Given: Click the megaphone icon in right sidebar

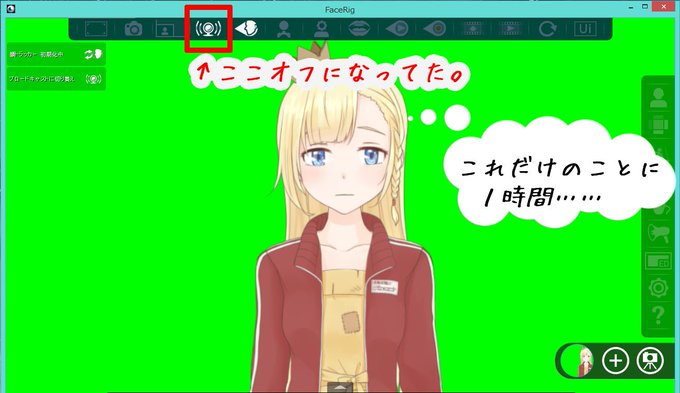Looking at the screenshot, I should 658,233.
